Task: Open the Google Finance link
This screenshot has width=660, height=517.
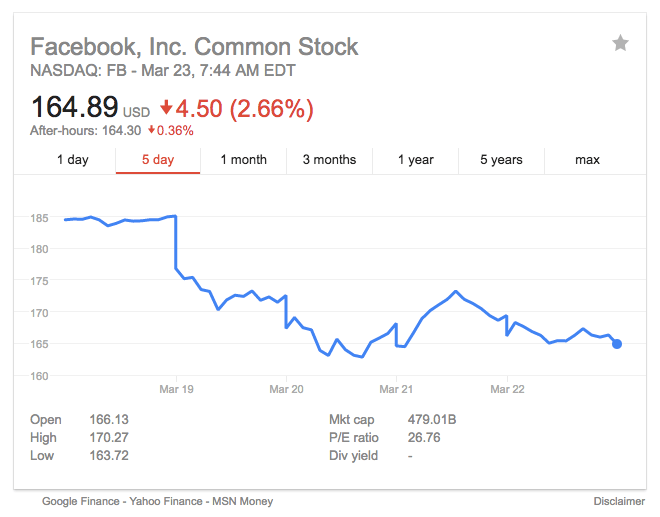Action: point(81,501)
